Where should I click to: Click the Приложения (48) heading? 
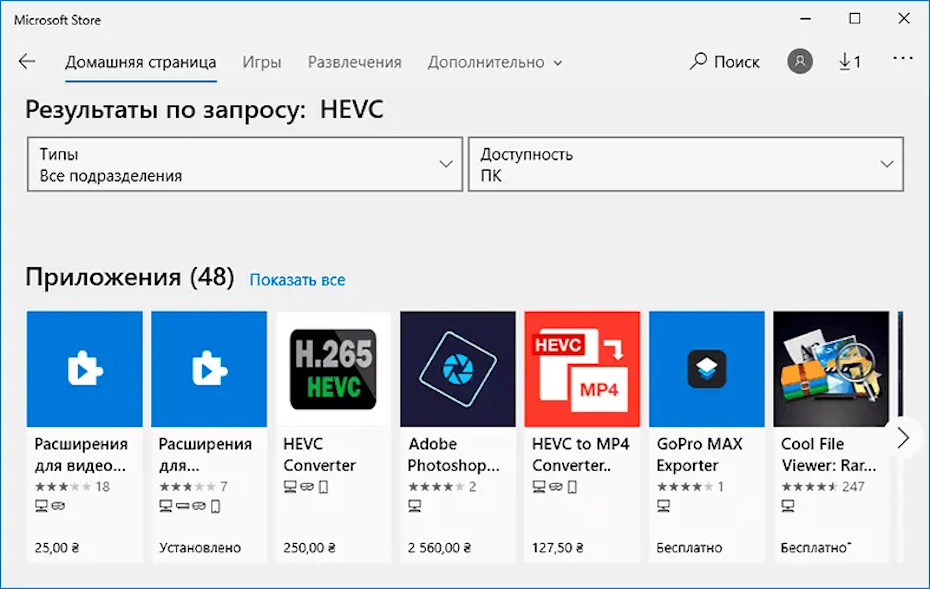pyautogui.click(x=130, y=277)
